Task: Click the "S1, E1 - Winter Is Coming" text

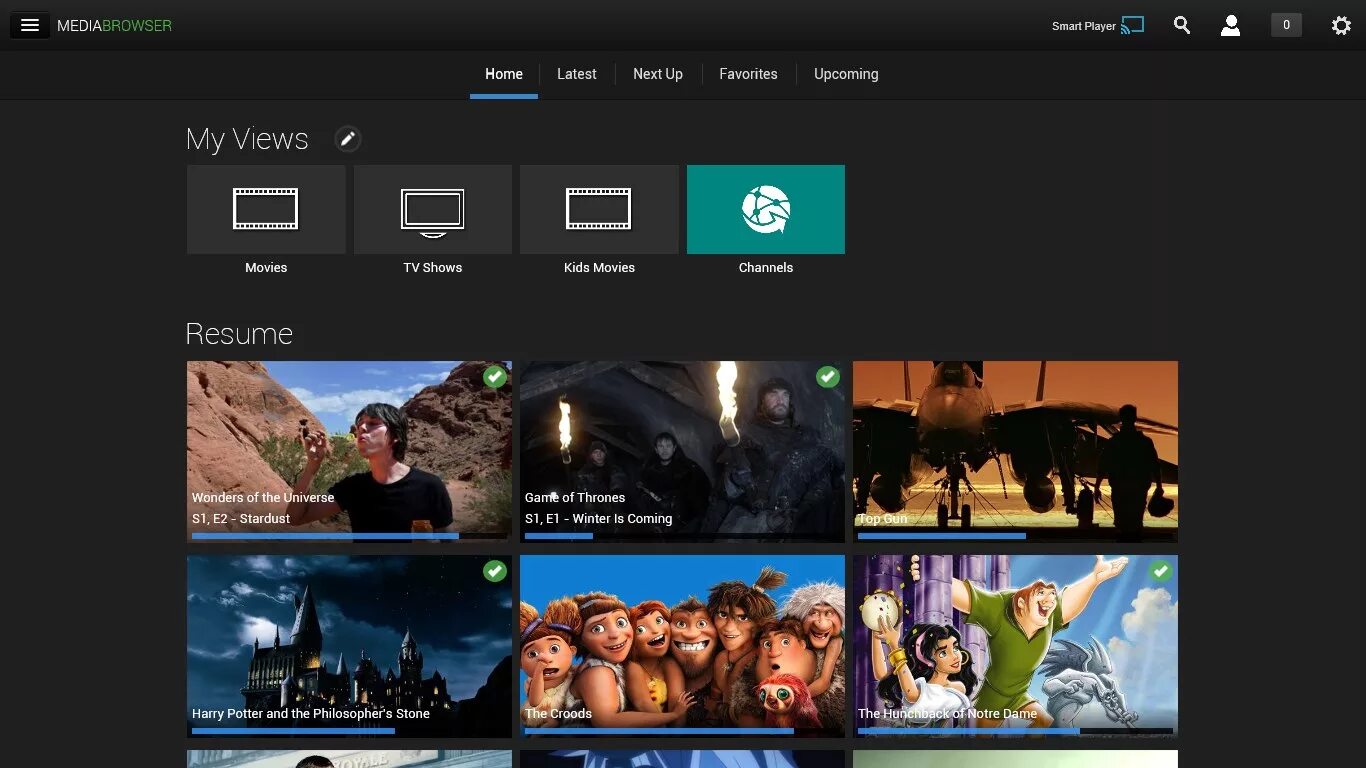Action: point(598,519)
